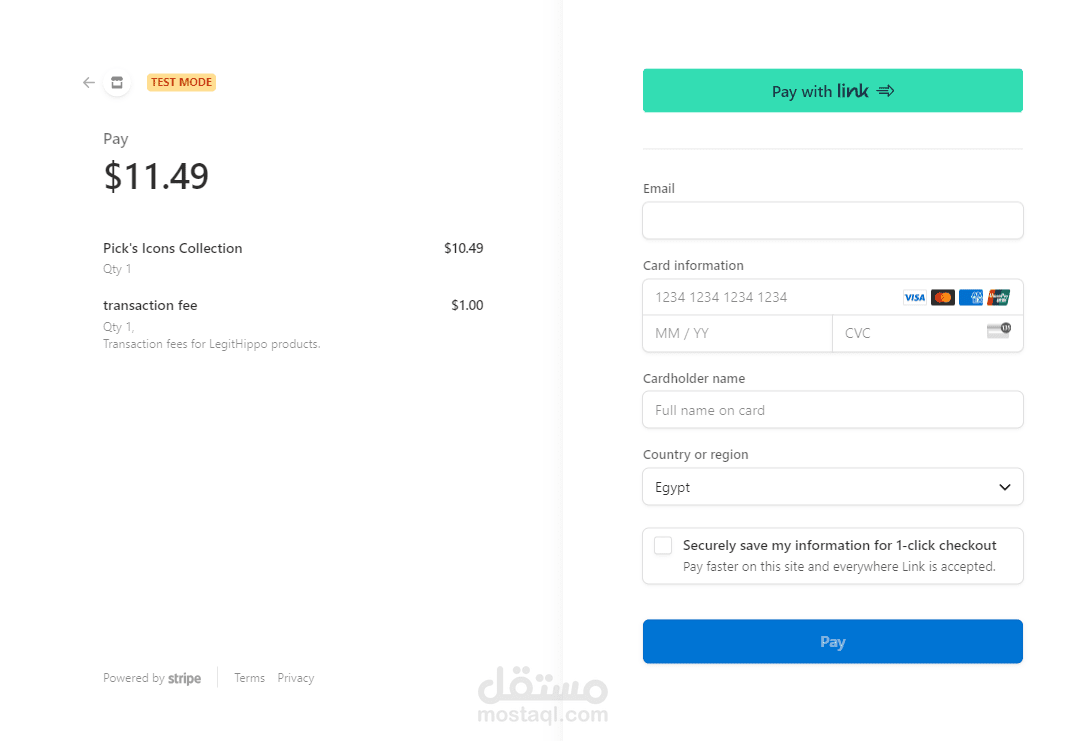Viewport: 1087px width, 741px height.
Task: Open the Privacy link
Action: 296,678
